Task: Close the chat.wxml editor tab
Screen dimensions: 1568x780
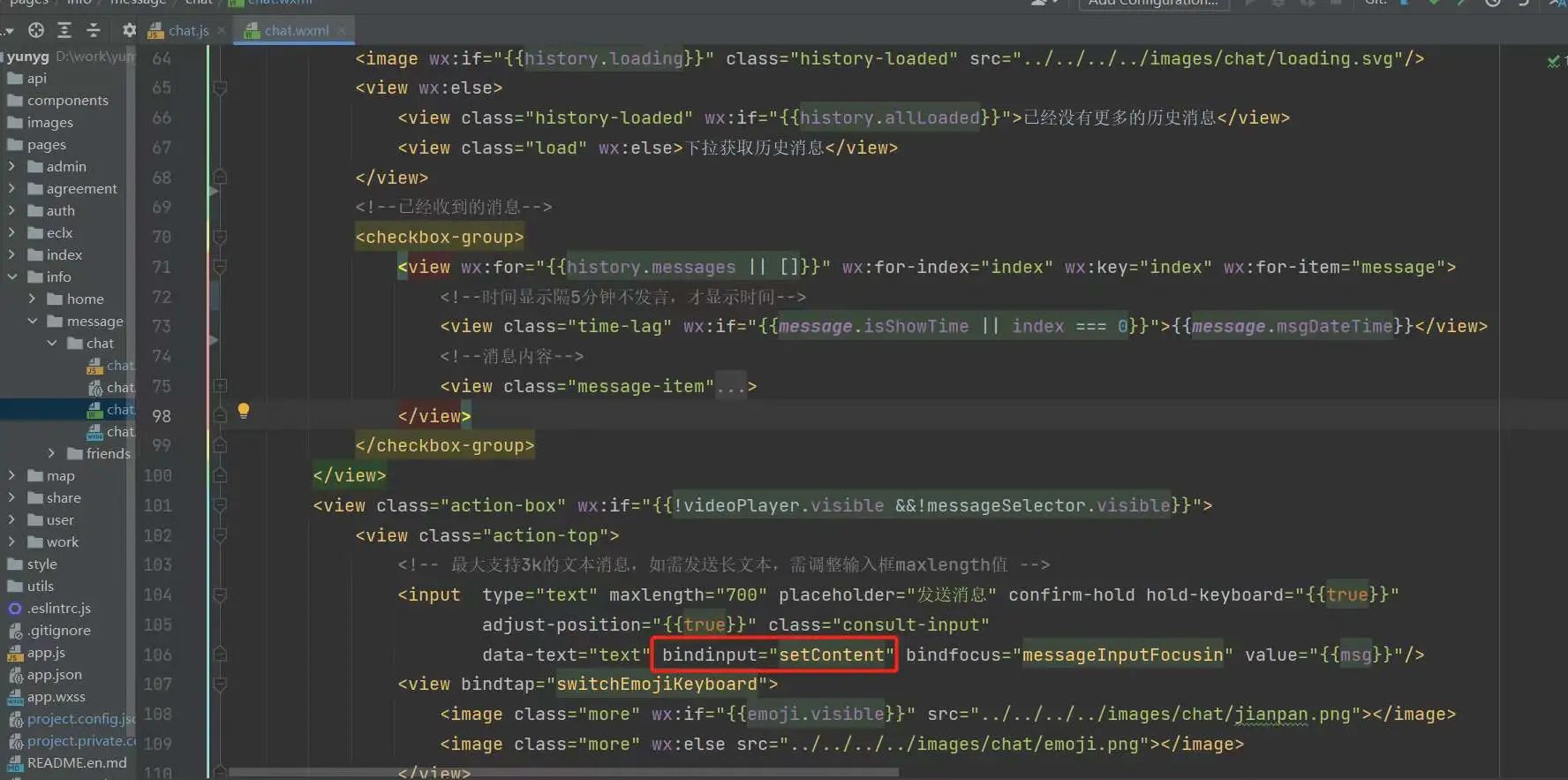Action: pyautogui.click(x=341, y=30)
